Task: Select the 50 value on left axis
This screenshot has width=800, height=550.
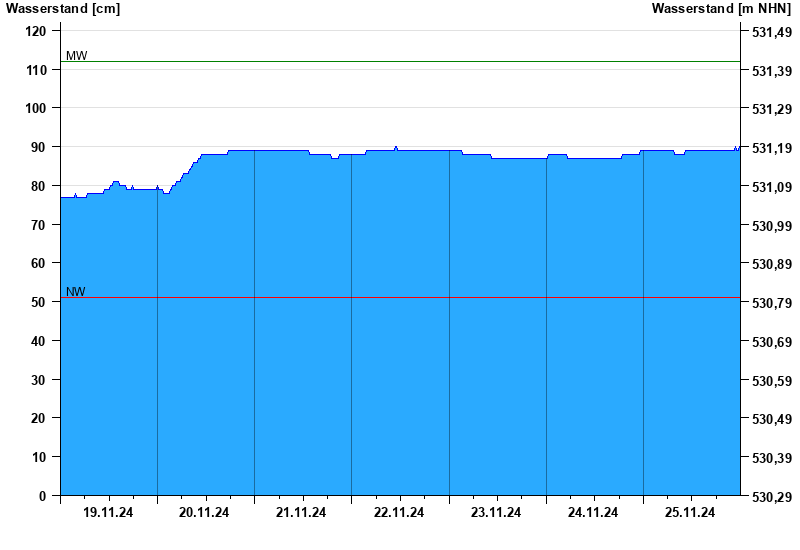Action: click(39, 302)
